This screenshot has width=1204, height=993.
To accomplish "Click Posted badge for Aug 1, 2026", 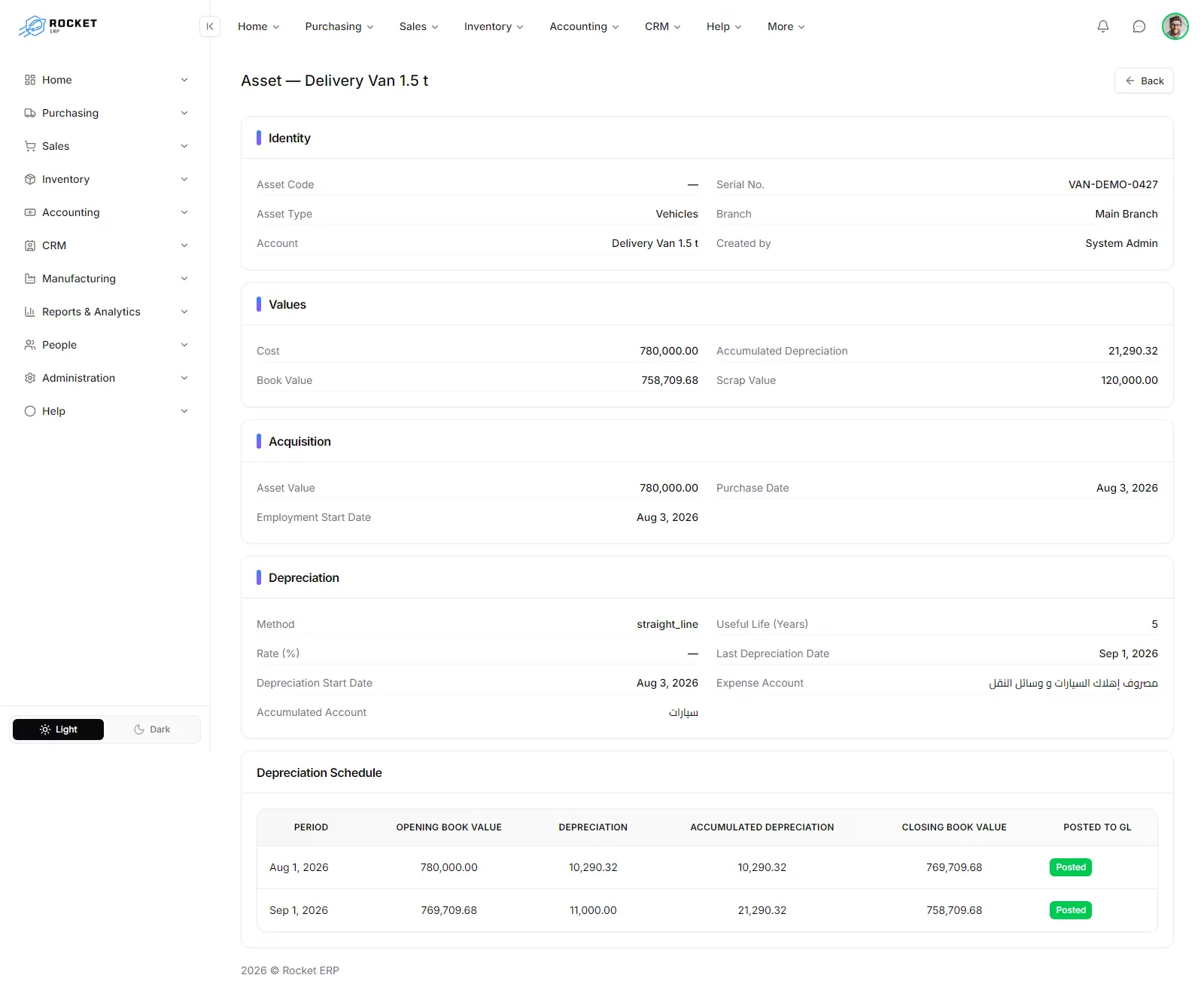I will [1071, 867].
